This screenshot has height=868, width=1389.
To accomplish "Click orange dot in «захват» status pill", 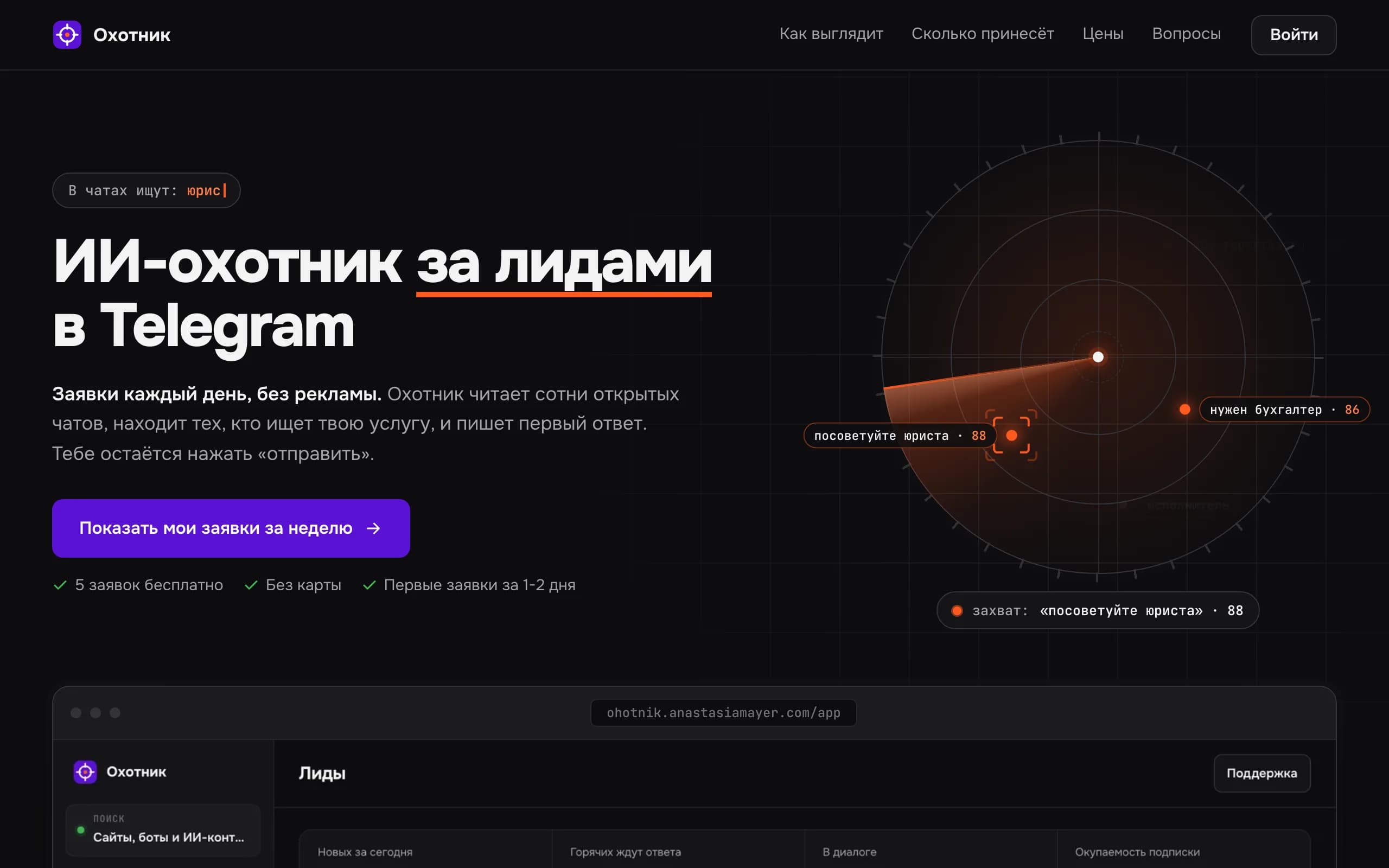I will pyautogui.click(x=957, y=610).
